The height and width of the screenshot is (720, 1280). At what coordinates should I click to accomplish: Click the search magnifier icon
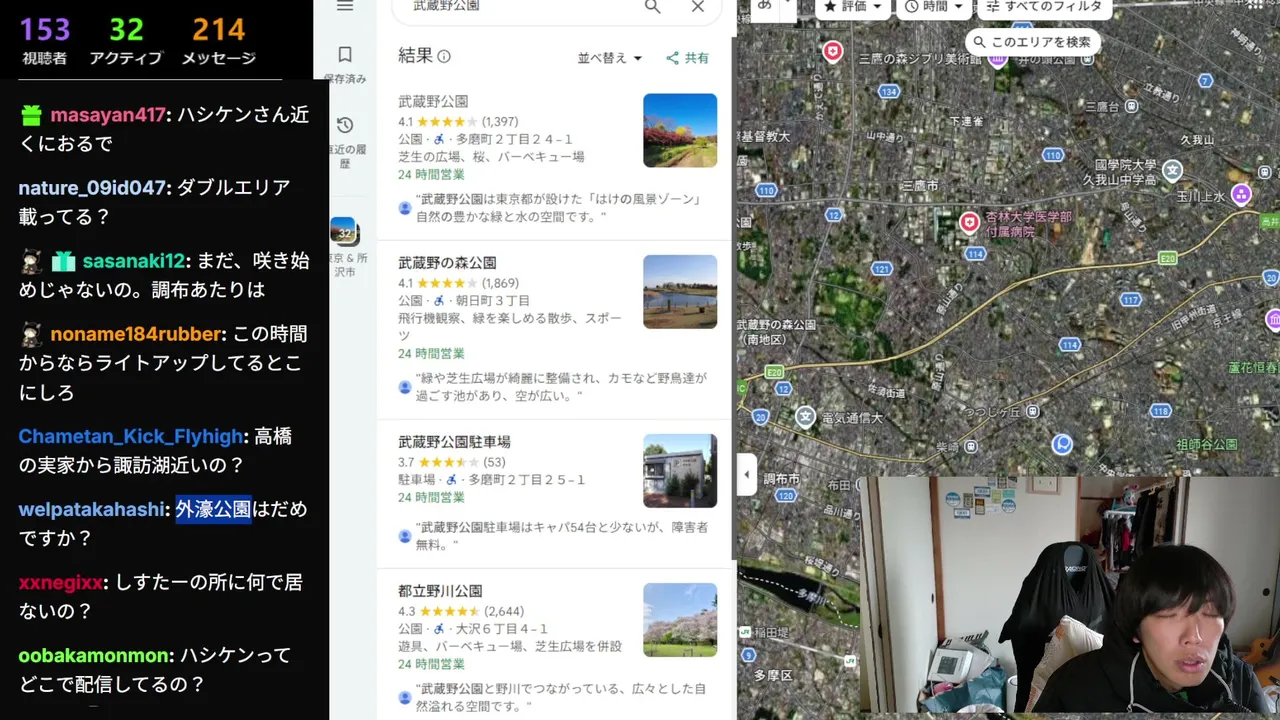[652, 7]
